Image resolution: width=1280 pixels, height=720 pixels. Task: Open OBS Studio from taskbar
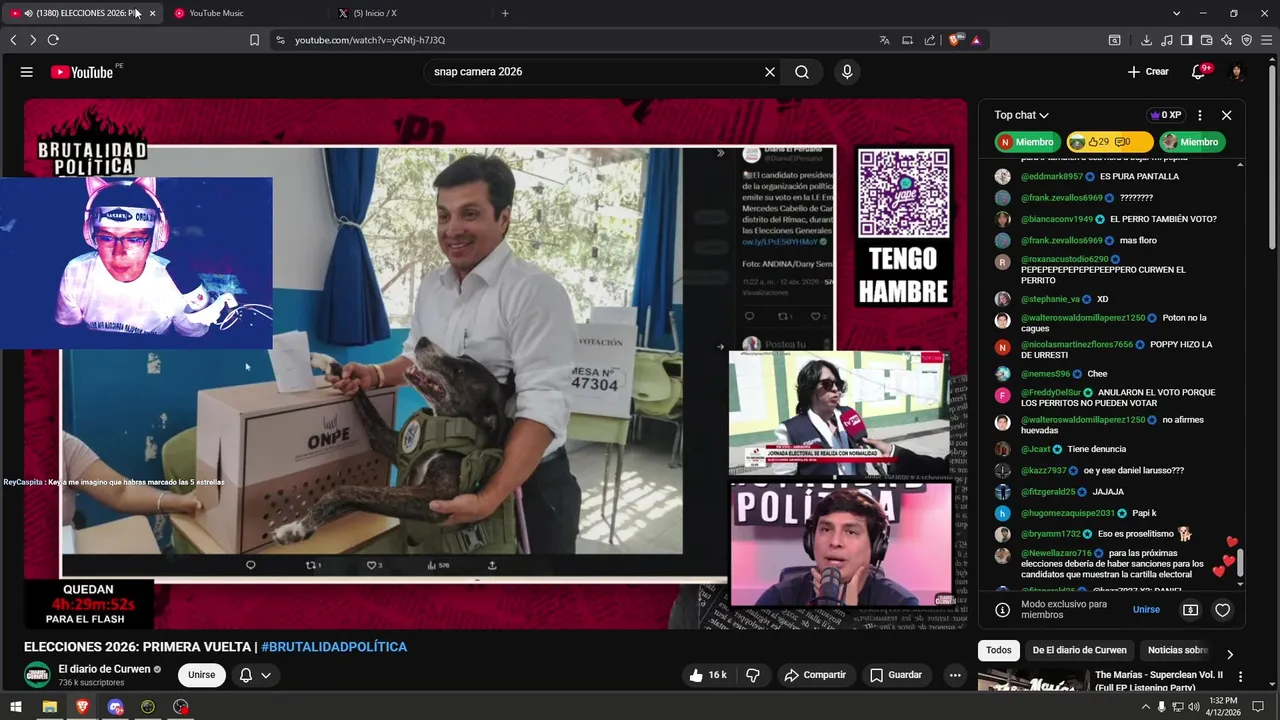tap(181, 707)
